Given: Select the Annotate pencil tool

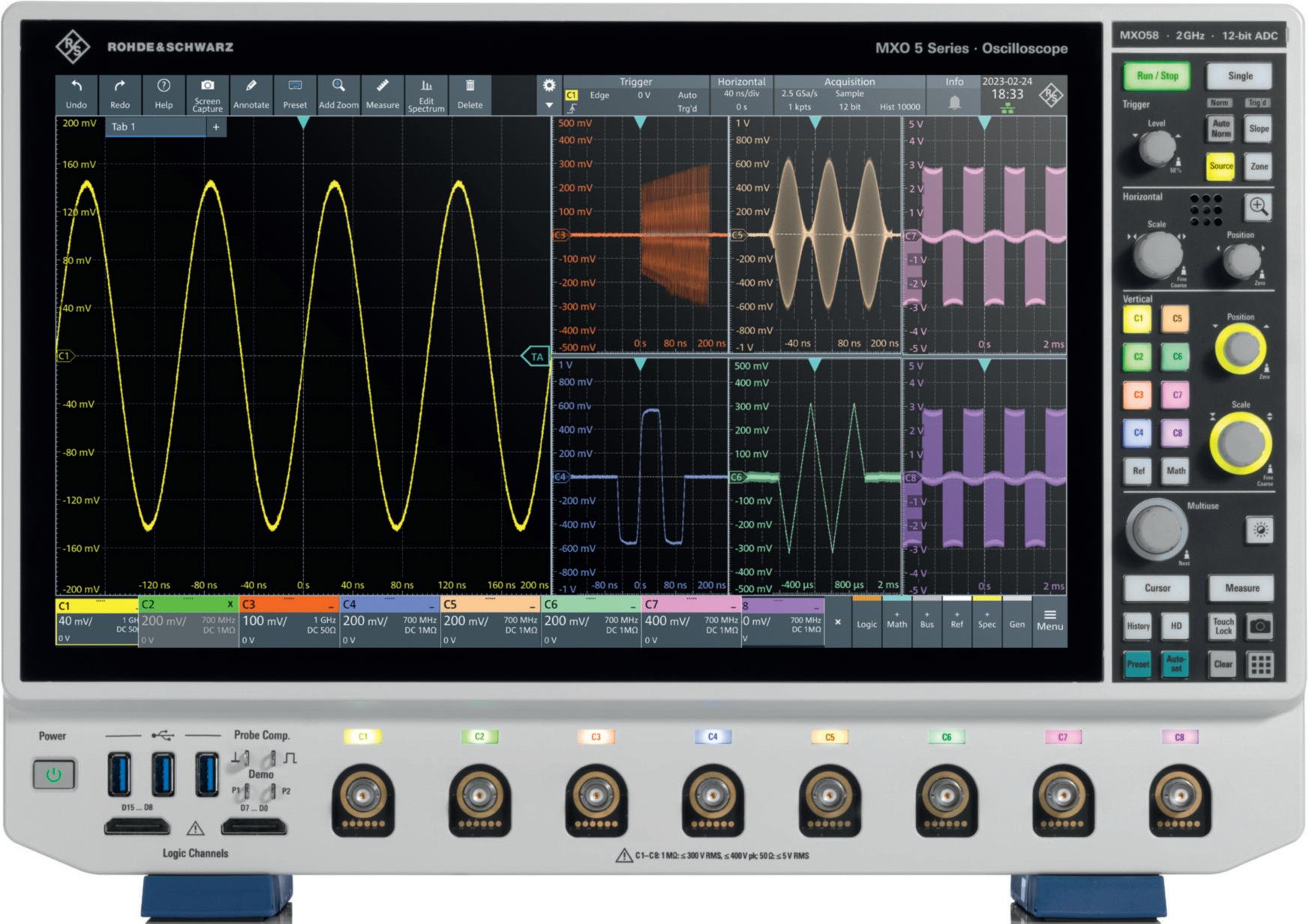Looking at the screenshot, I should pyautogui.click(x=251, y=95).
